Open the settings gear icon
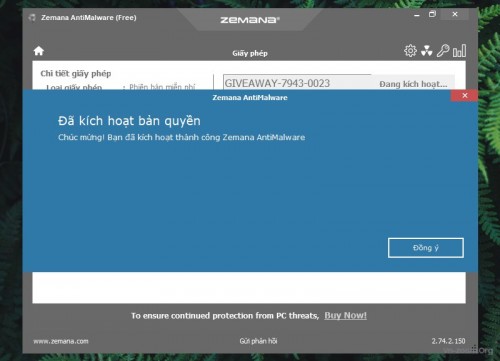 [x=410, y=51]
